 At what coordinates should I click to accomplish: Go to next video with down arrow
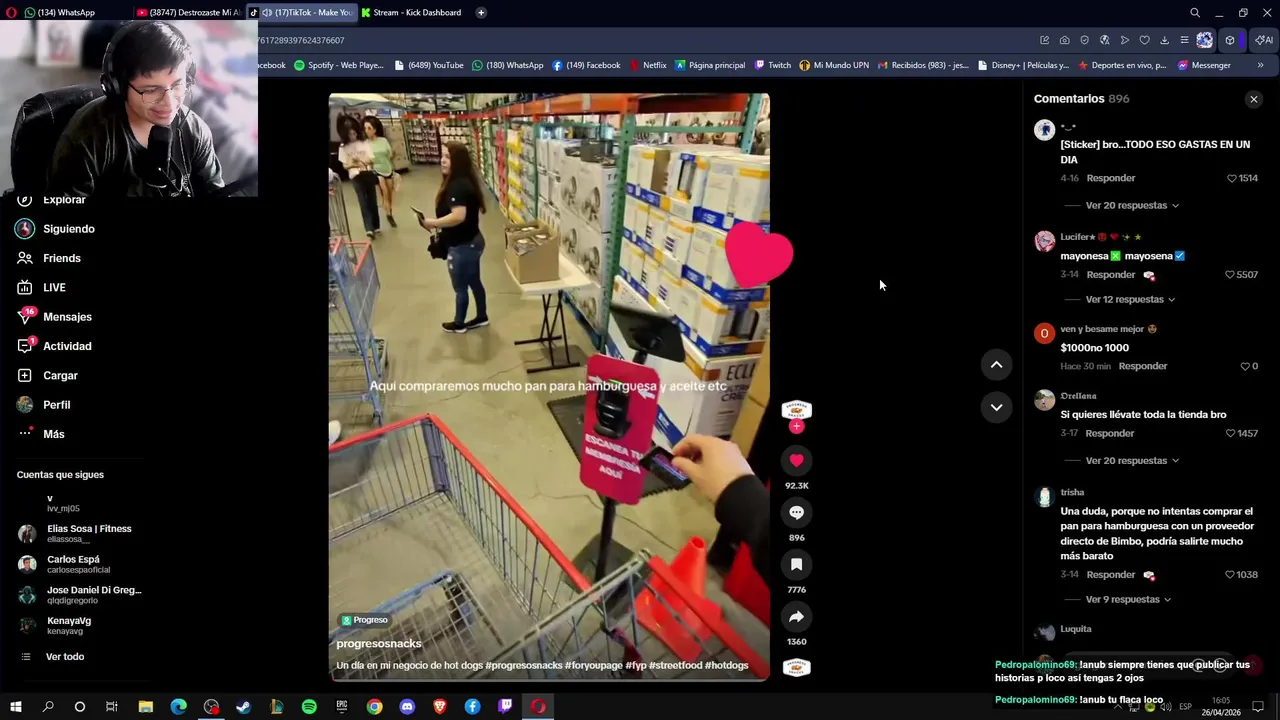coord(996,407)
